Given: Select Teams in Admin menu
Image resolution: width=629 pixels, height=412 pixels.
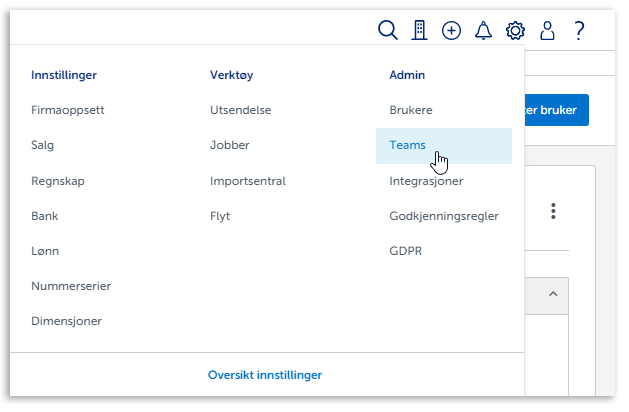Looking at the screenshot, I should [x=408, y=145].
